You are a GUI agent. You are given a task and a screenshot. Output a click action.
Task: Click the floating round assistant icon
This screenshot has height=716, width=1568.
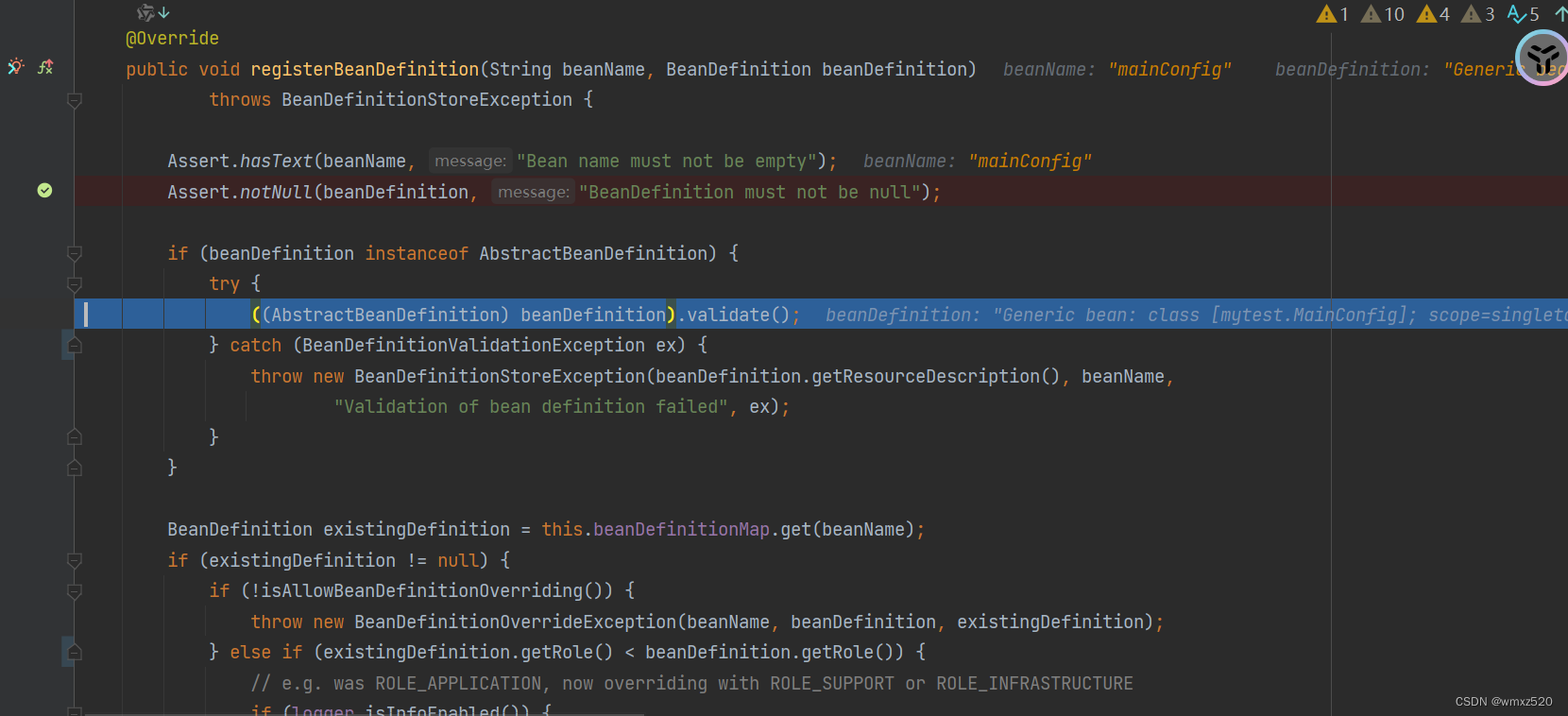pos(1542,57)
